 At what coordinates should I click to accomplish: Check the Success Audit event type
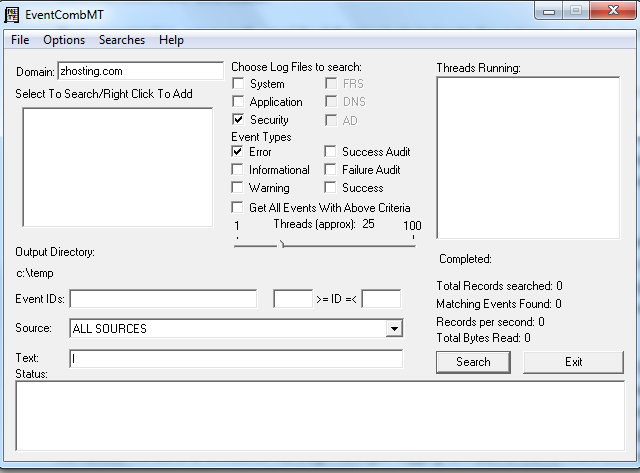(330, 151)
